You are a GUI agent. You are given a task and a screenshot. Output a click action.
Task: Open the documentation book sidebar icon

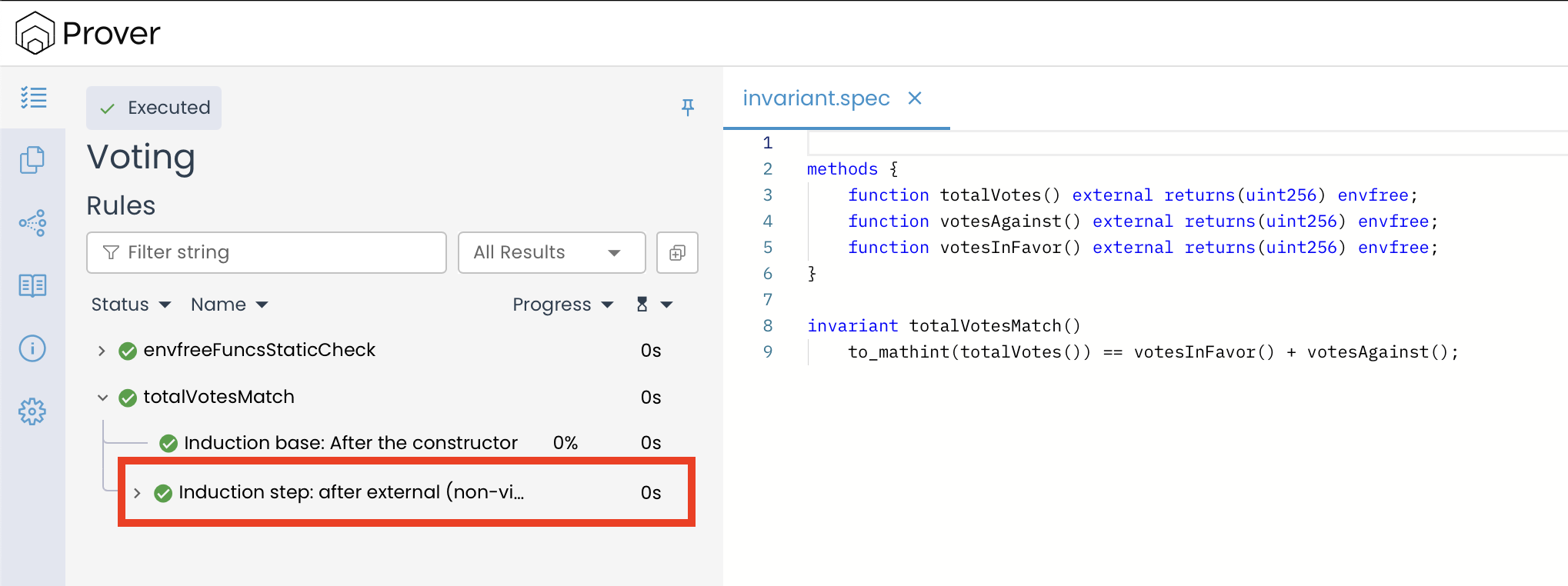point(32,285)
